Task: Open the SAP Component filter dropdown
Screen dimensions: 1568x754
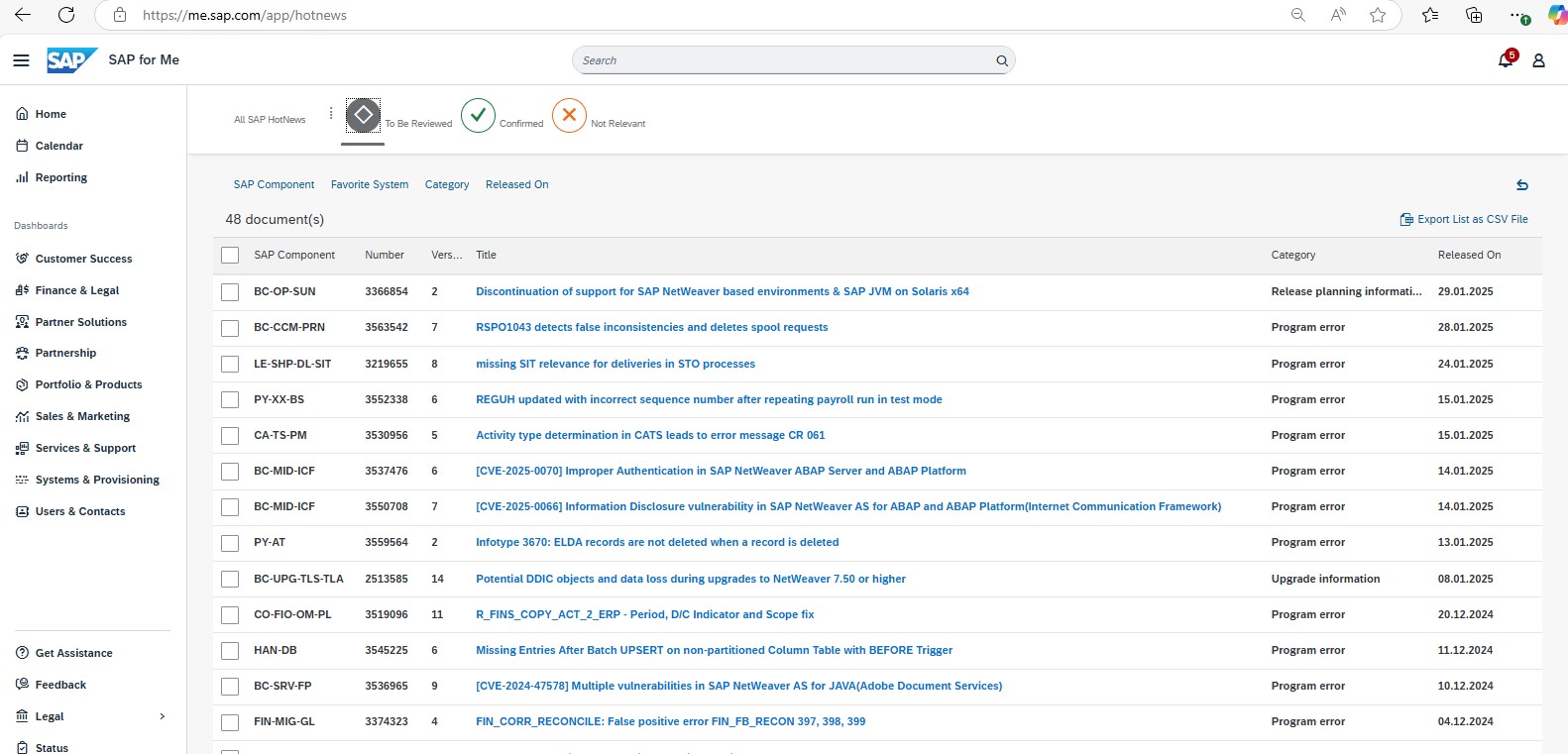Action: pyautogui.click(x=274, y=184)
